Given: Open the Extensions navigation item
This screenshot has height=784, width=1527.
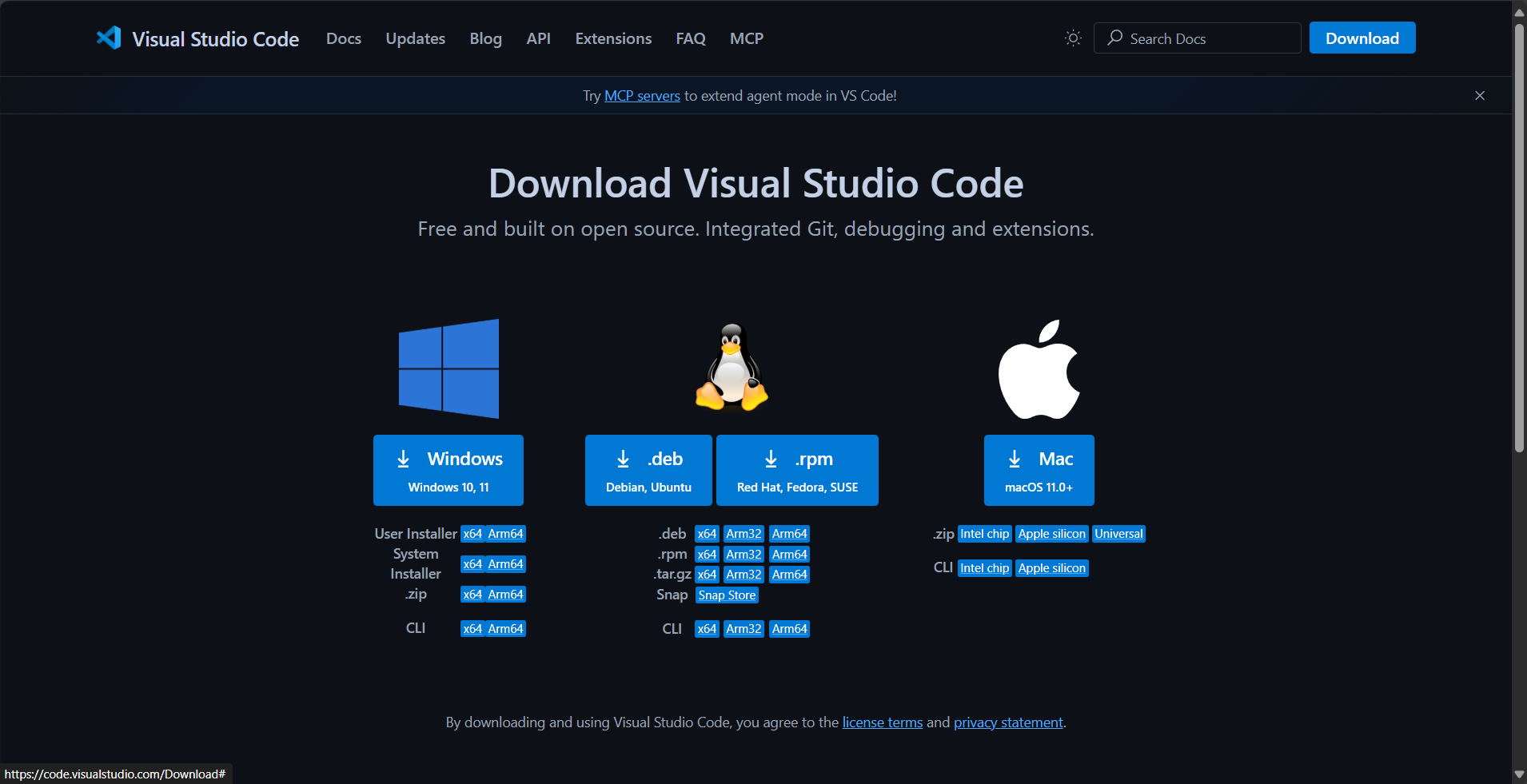Looking at the screenshot, I should (613, 38).
